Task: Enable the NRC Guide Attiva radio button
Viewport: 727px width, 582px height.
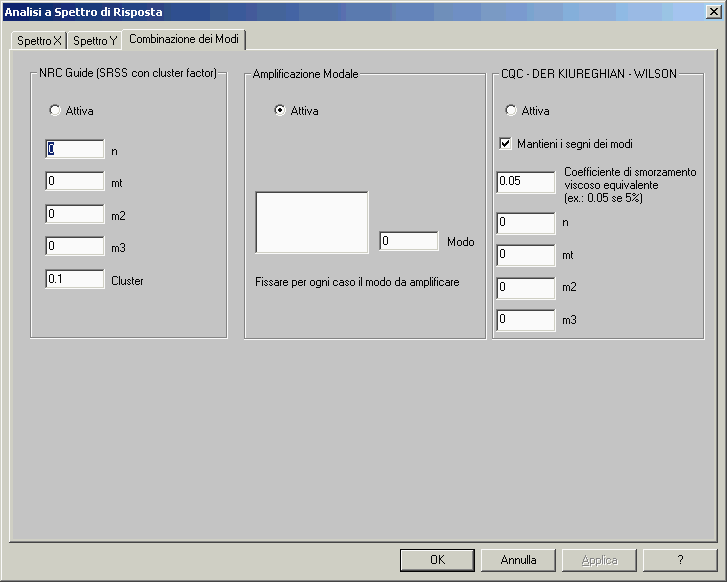Action: coord(55,111)
